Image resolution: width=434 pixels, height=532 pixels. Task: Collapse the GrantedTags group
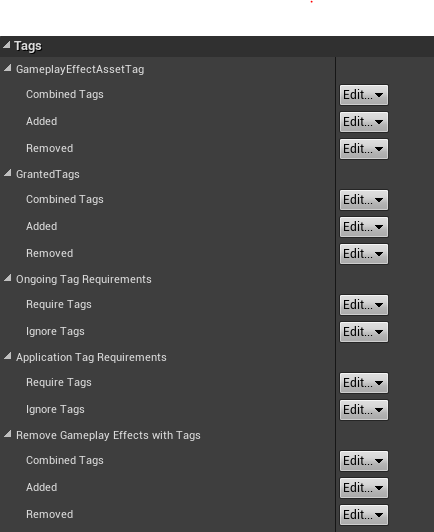(7, 173)
